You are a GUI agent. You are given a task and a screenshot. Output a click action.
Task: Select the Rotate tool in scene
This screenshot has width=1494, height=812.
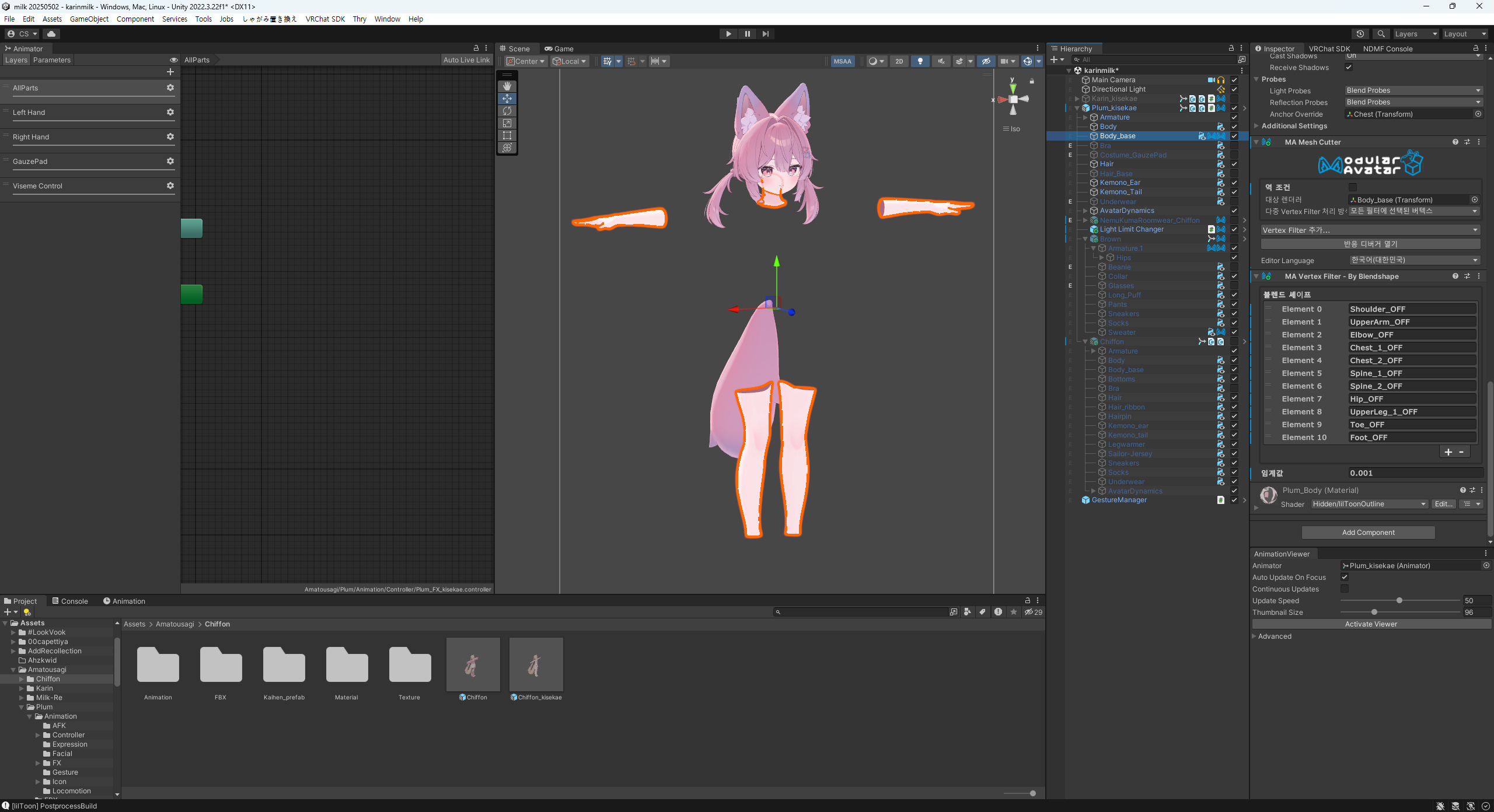(507, 111)
